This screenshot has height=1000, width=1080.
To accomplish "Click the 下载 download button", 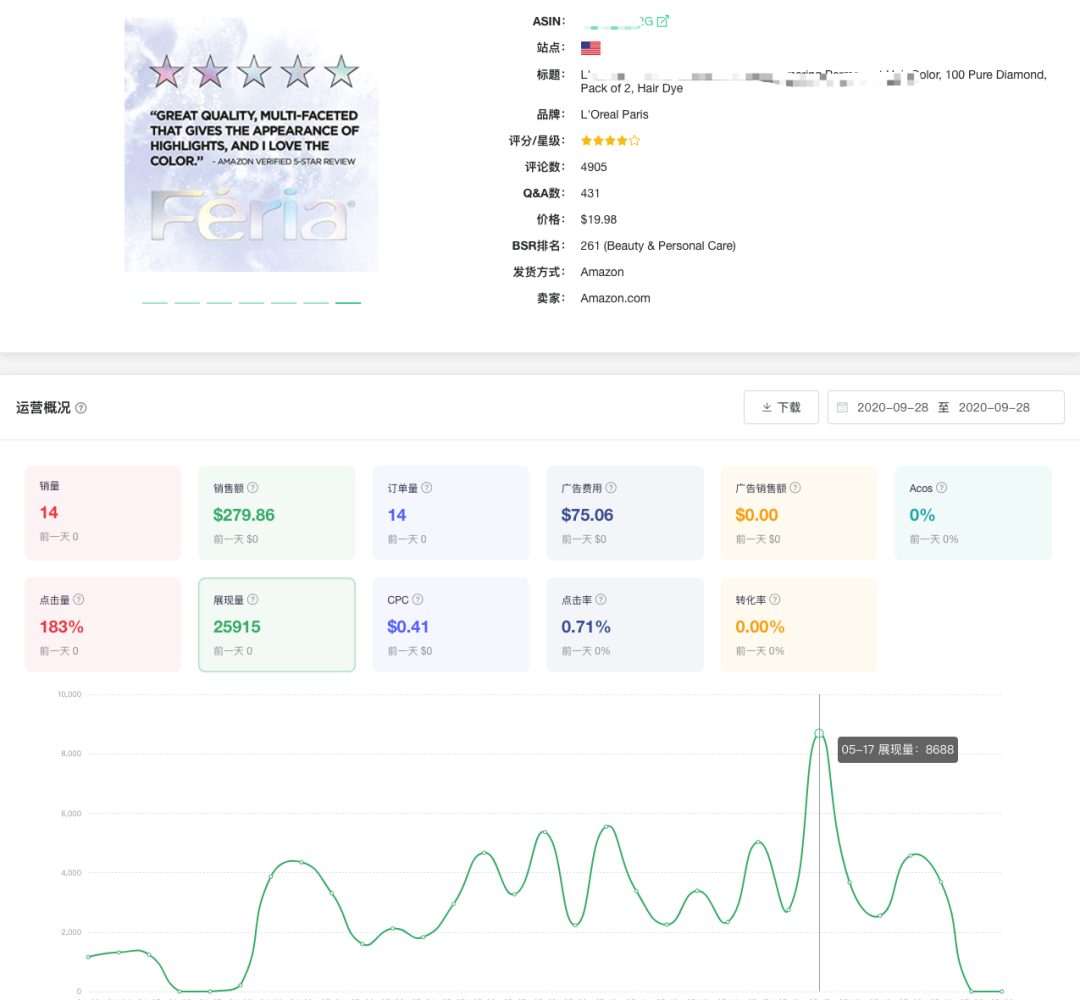I will tap(781, 408).
